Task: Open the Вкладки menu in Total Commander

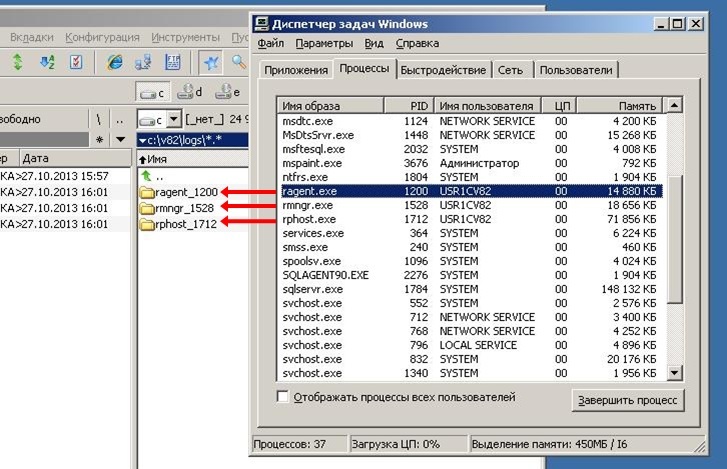Action: (x=32, y=37)
